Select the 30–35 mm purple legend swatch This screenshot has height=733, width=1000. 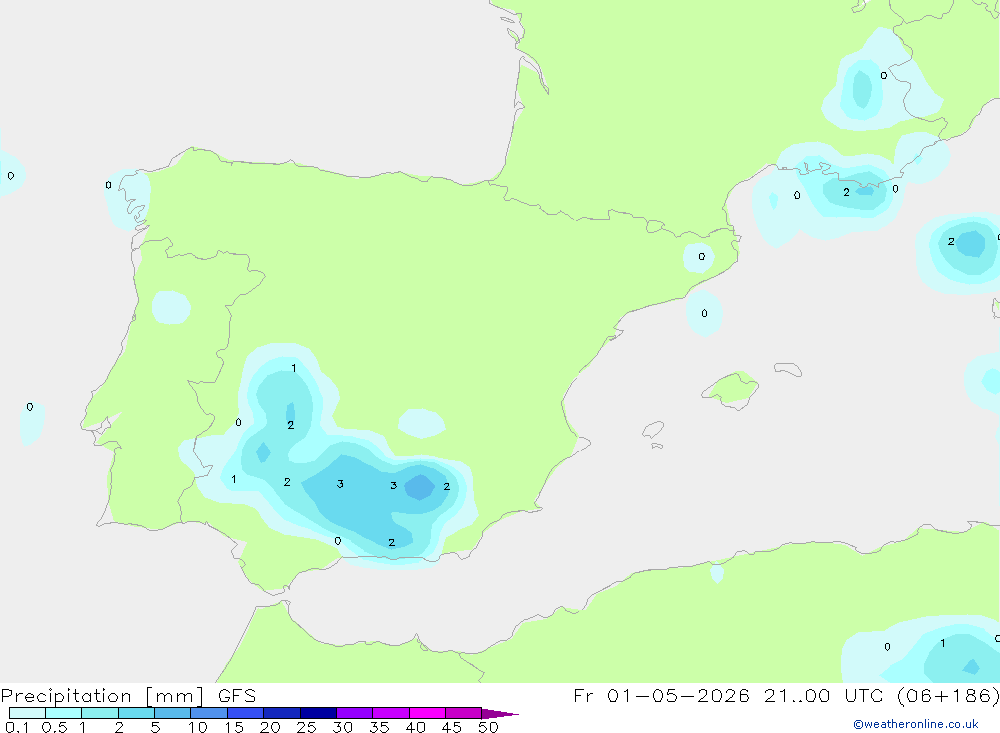coord(354,713)
